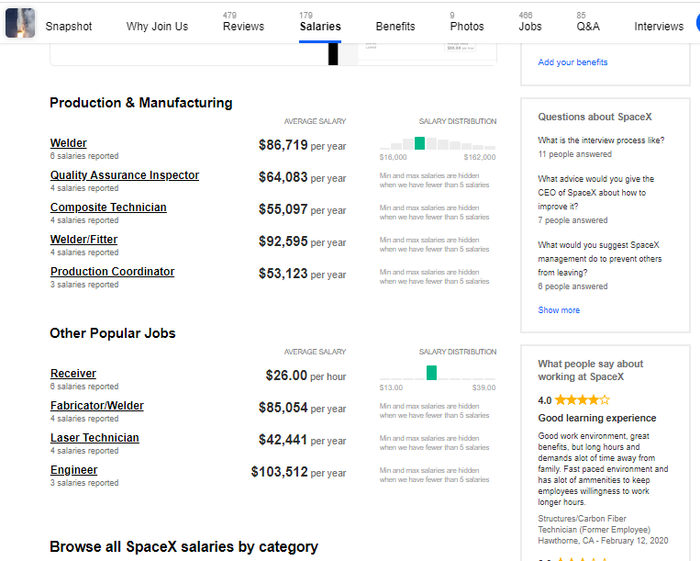Click Show more under Questions about SpaceX
This screenshot has height=561, width=700.
point(558,310)
